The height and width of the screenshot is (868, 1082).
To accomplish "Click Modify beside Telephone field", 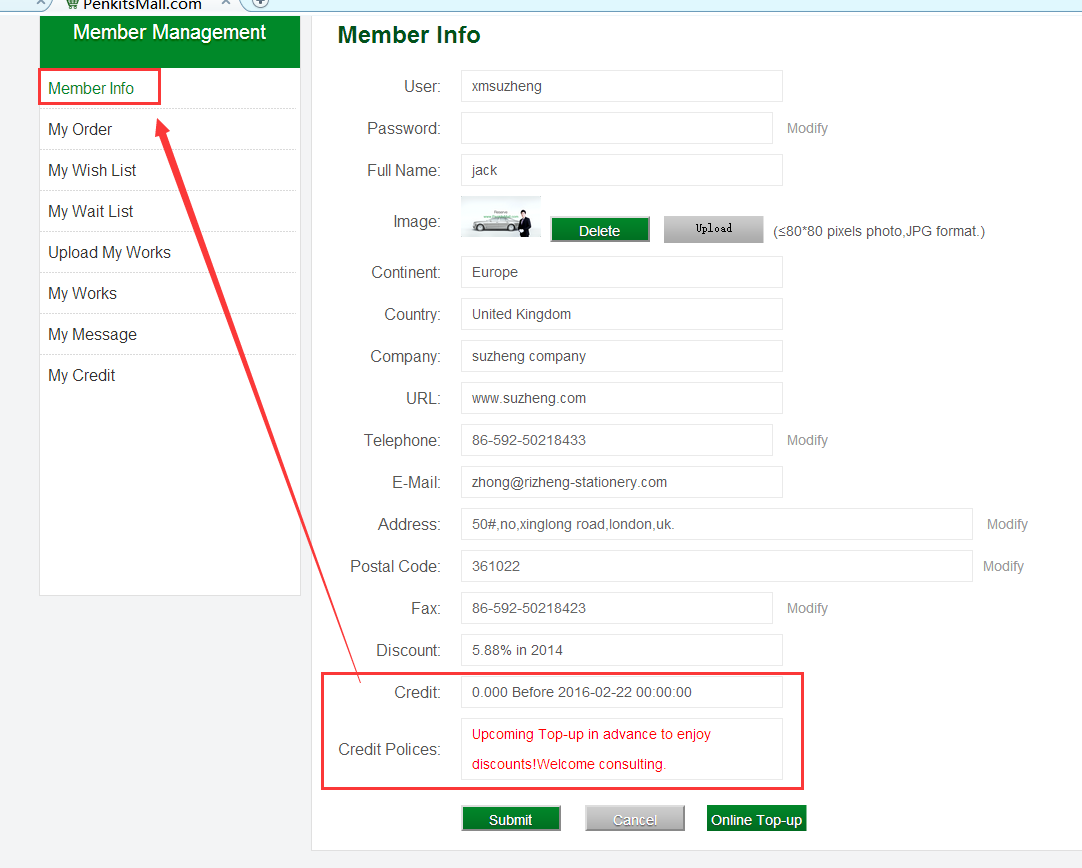I will pyautogui.click(x=807, y=440).
